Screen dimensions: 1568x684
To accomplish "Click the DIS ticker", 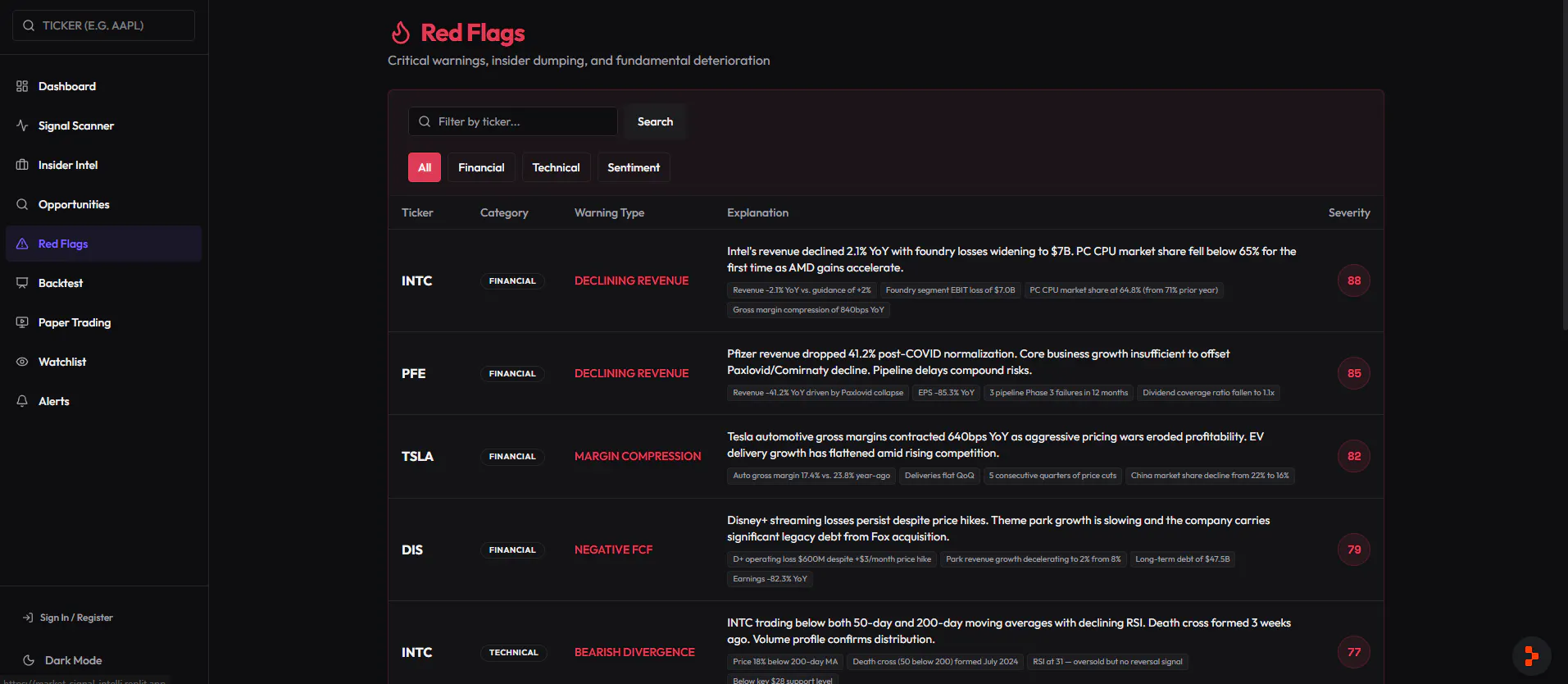I will pyautogui.click(x=412, y=549).
